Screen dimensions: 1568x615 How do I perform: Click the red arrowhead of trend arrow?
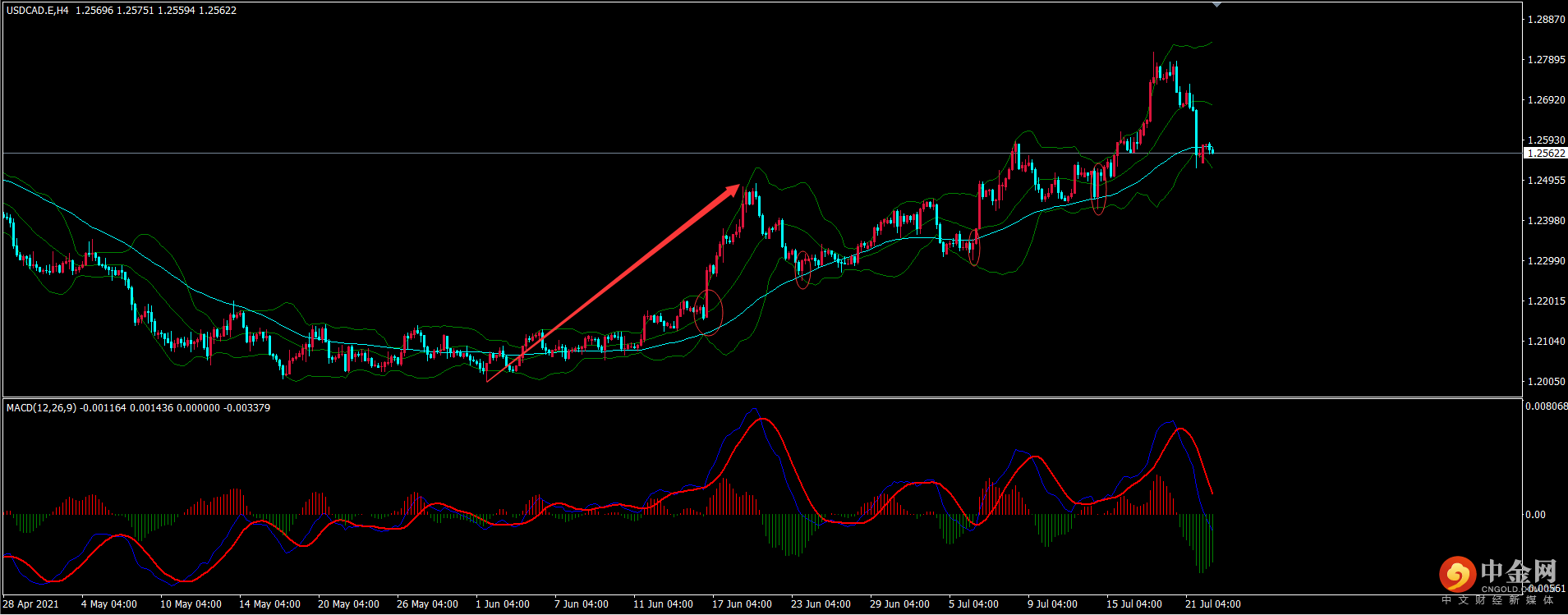[x=733, y=191]
